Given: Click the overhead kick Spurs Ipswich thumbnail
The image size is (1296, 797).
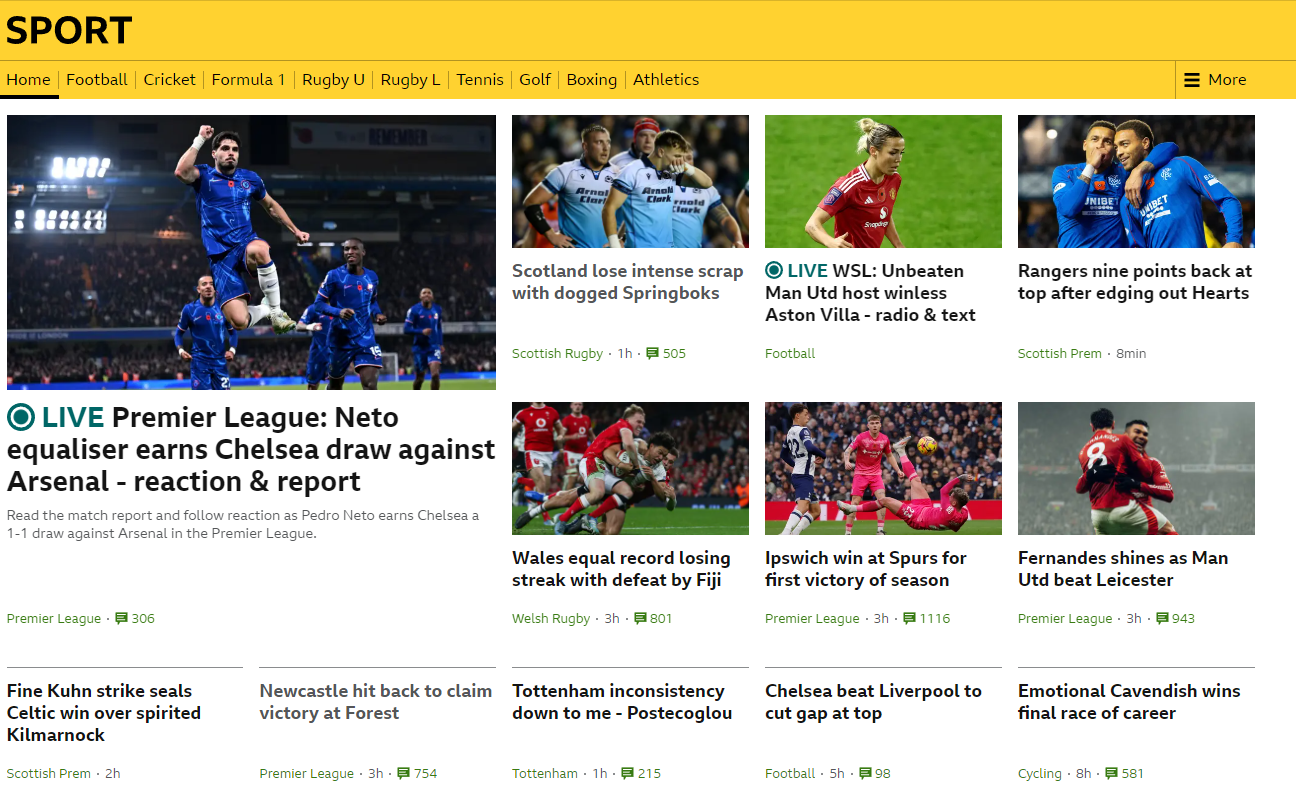Looking at the screenshot, I should 883,468.
